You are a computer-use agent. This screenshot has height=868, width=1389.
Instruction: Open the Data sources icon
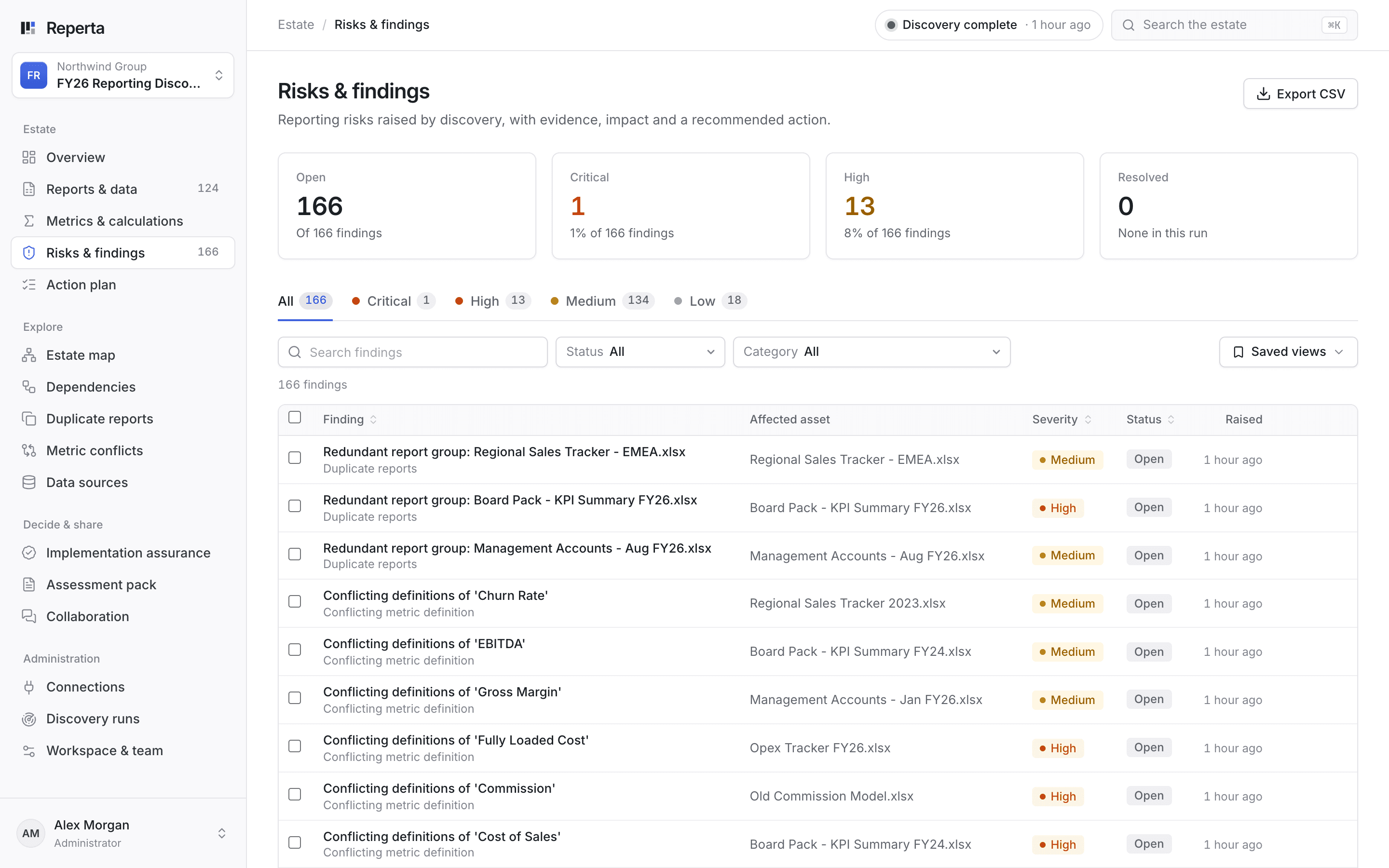pyautogui.click(x=29, y=483)
